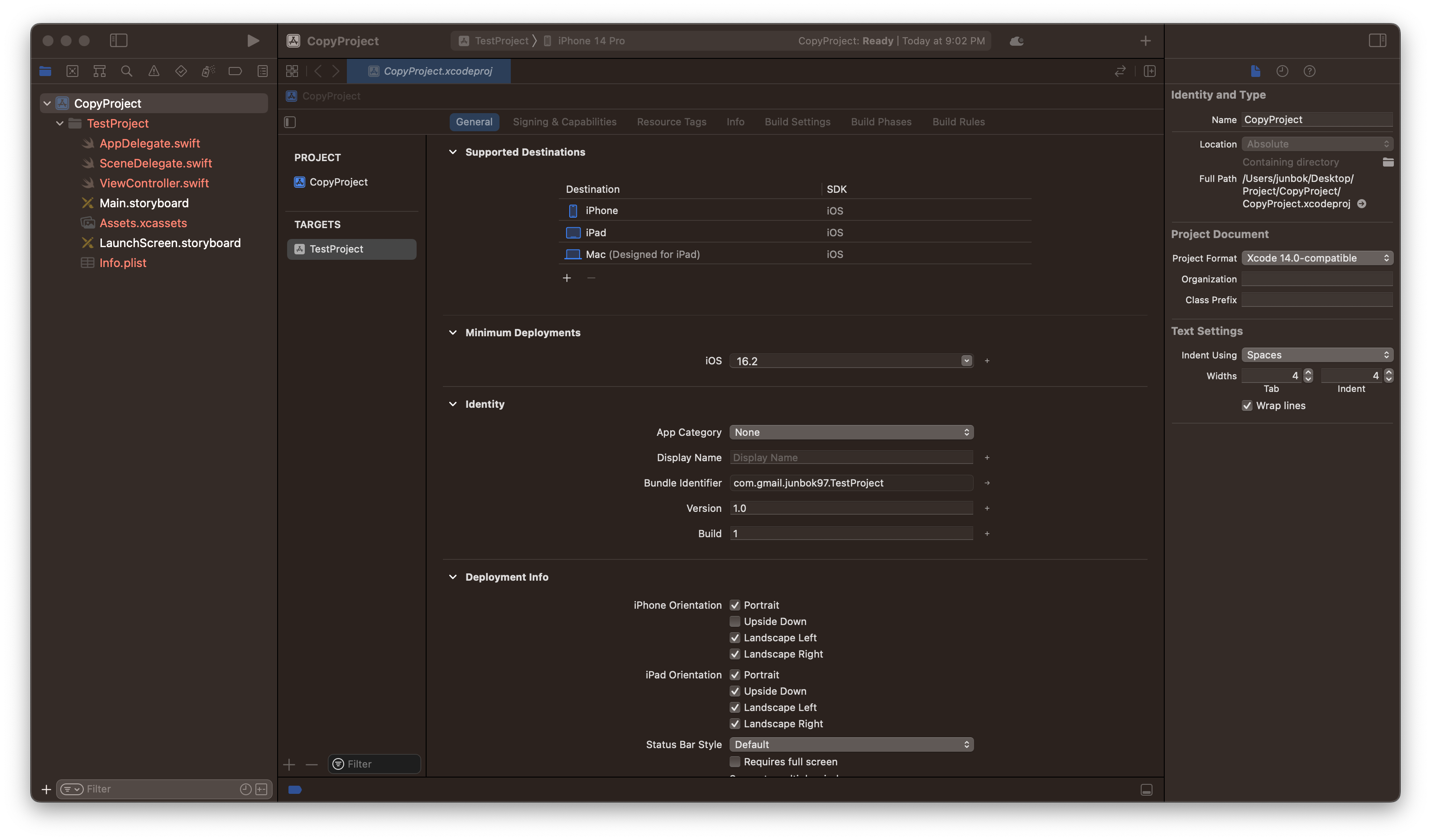The width and height of the screenshot is (1431, 840).
Task: Open the Quick Help inspector icon
Action: point(1310,71)
